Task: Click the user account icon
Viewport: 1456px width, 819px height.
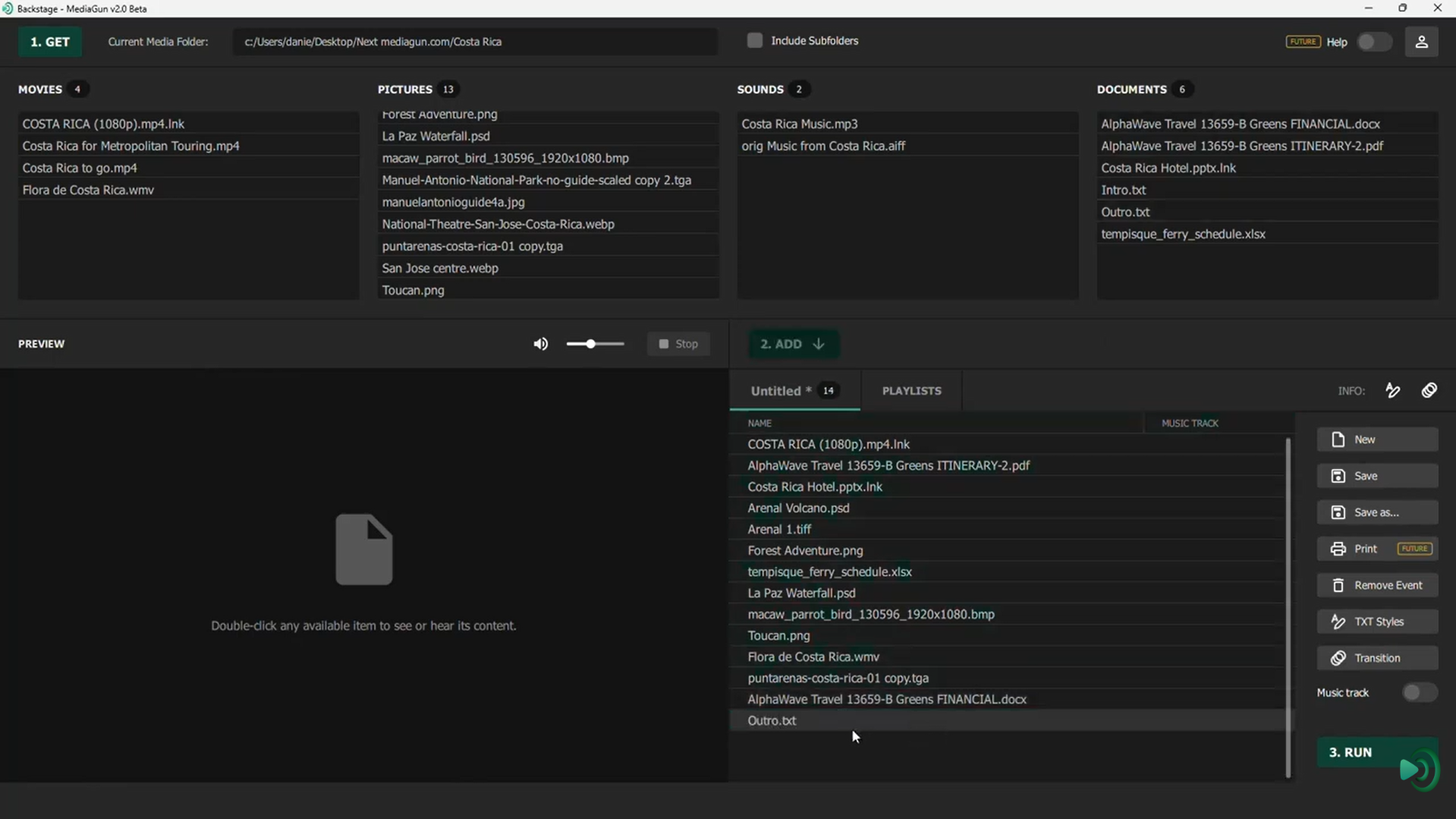Action: [x=1421, y=42]
